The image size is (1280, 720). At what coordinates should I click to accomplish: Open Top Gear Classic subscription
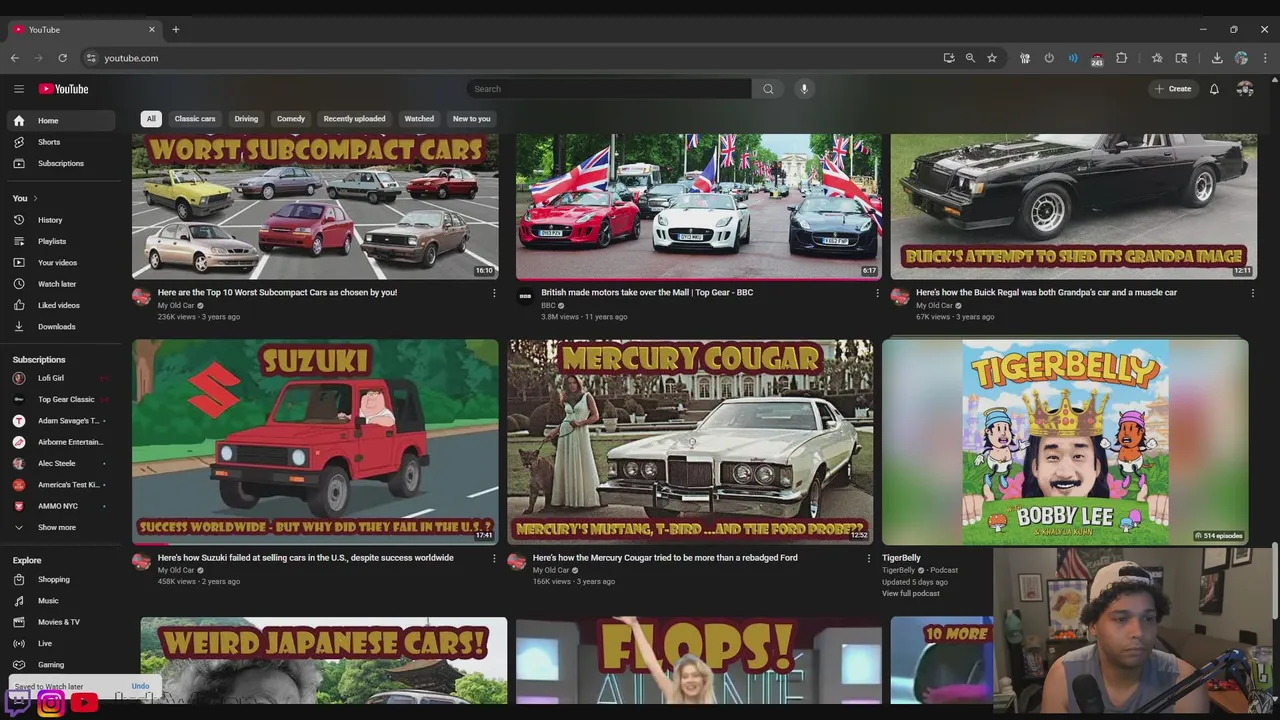point(62,399)
